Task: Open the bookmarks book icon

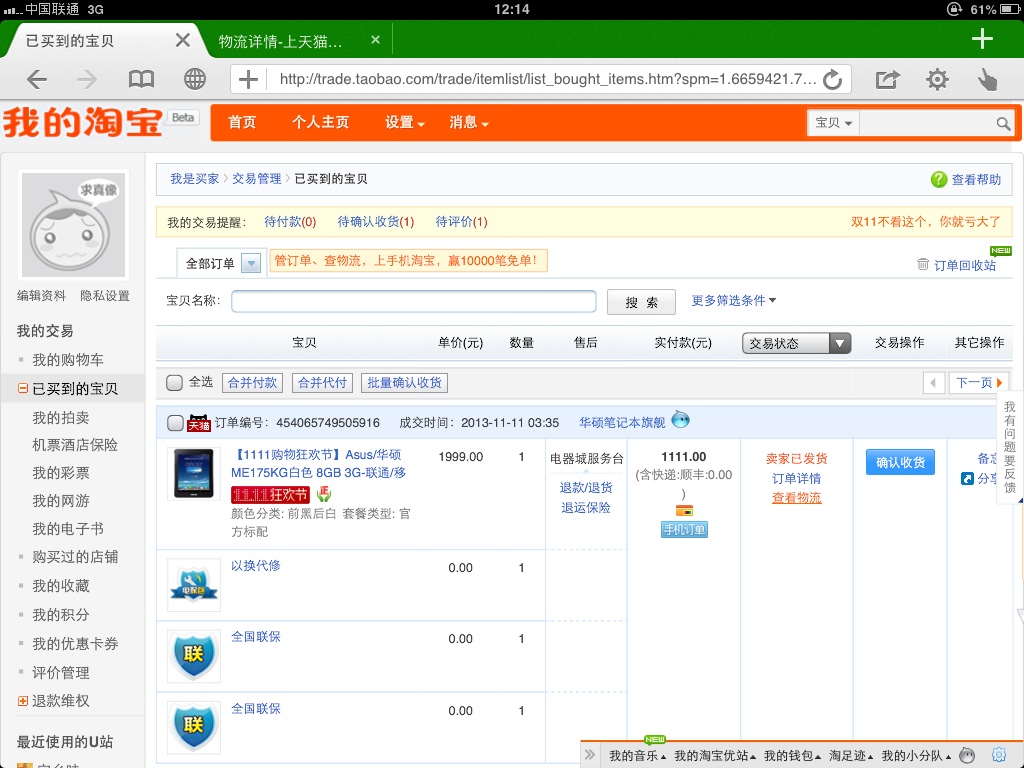Action: coord(141,80)
